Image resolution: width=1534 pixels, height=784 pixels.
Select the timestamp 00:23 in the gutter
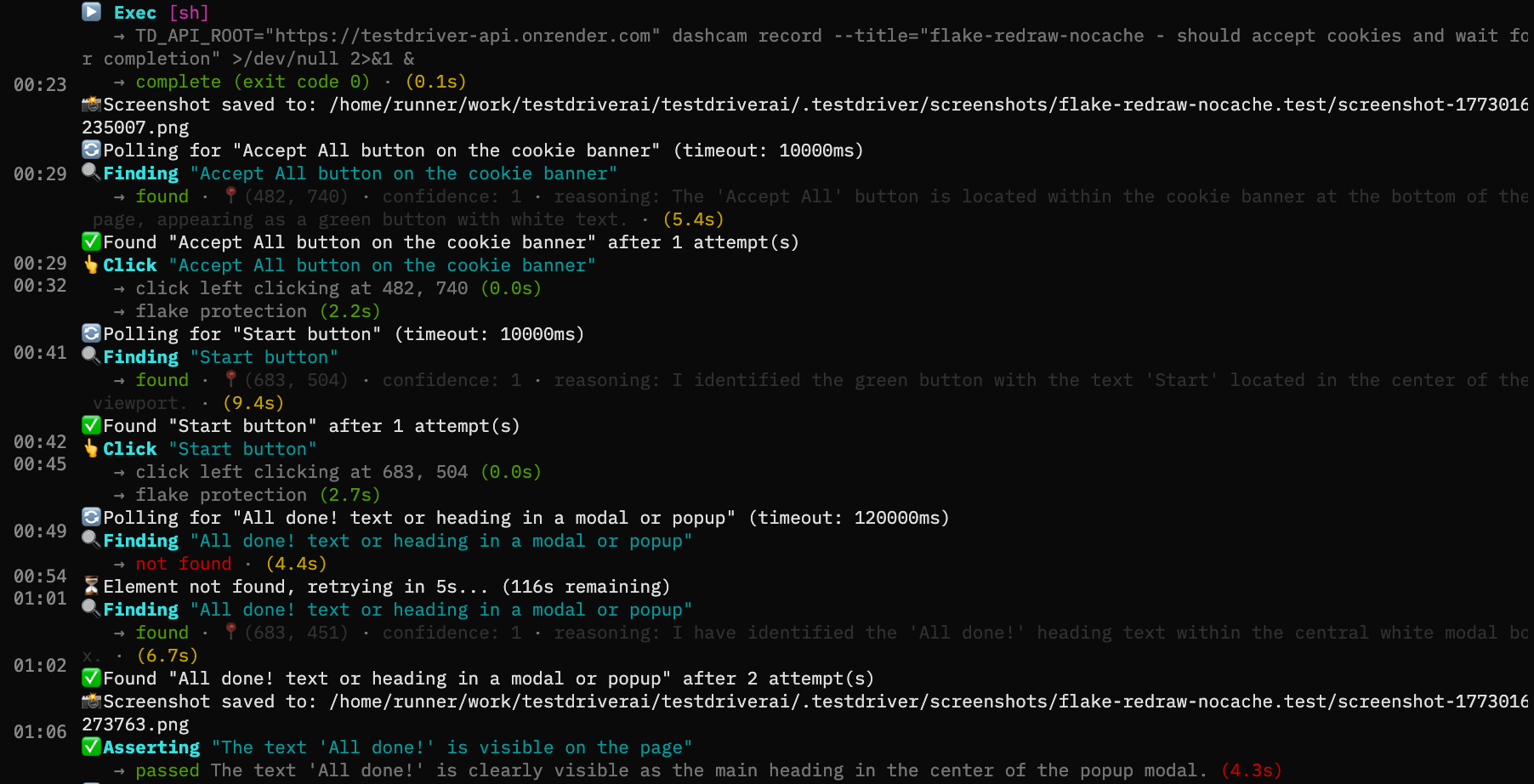click(40, 84)
